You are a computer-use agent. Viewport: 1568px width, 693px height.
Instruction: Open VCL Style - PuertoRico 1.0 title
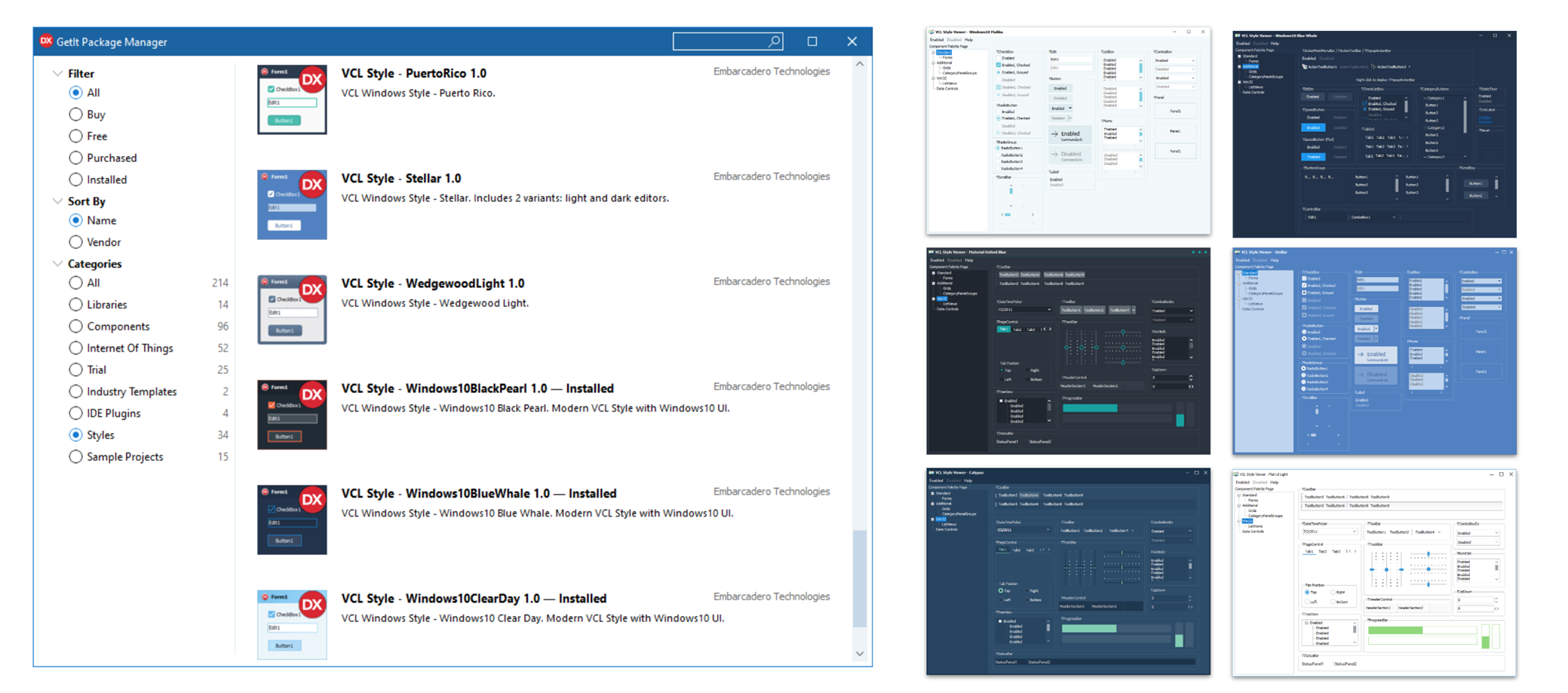pos(413,73)
